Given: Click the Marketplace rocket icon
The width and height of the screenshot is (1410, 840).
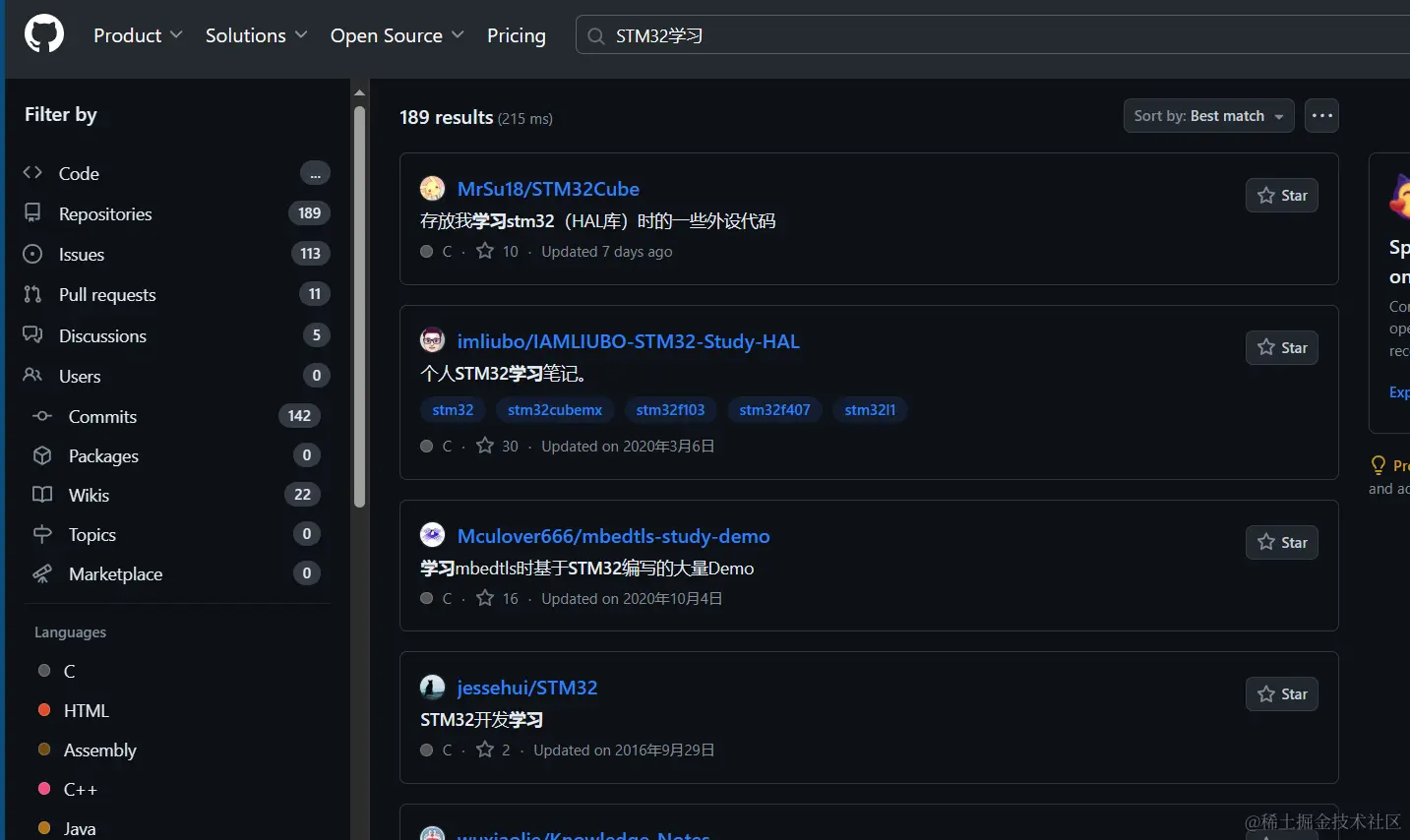Looking at the screenshot, I should (42, 573).
